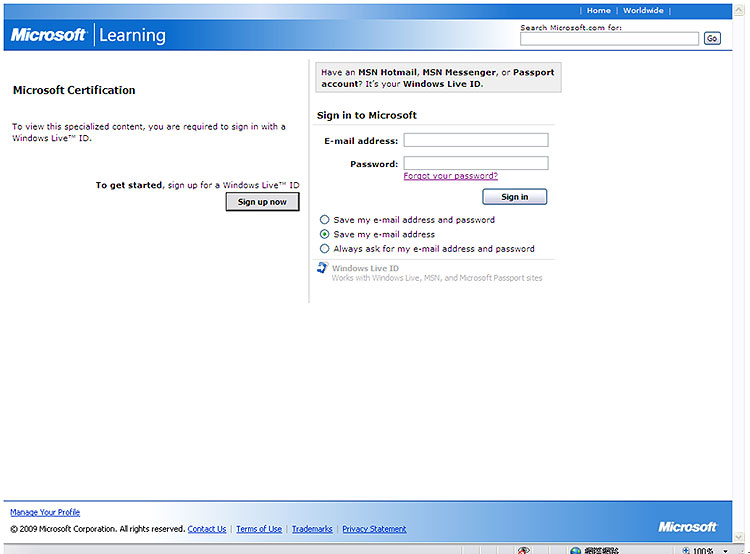This screenshot has height=554, width=750.
Task: Open the Trademarks footer link
Action: (312, 529)
